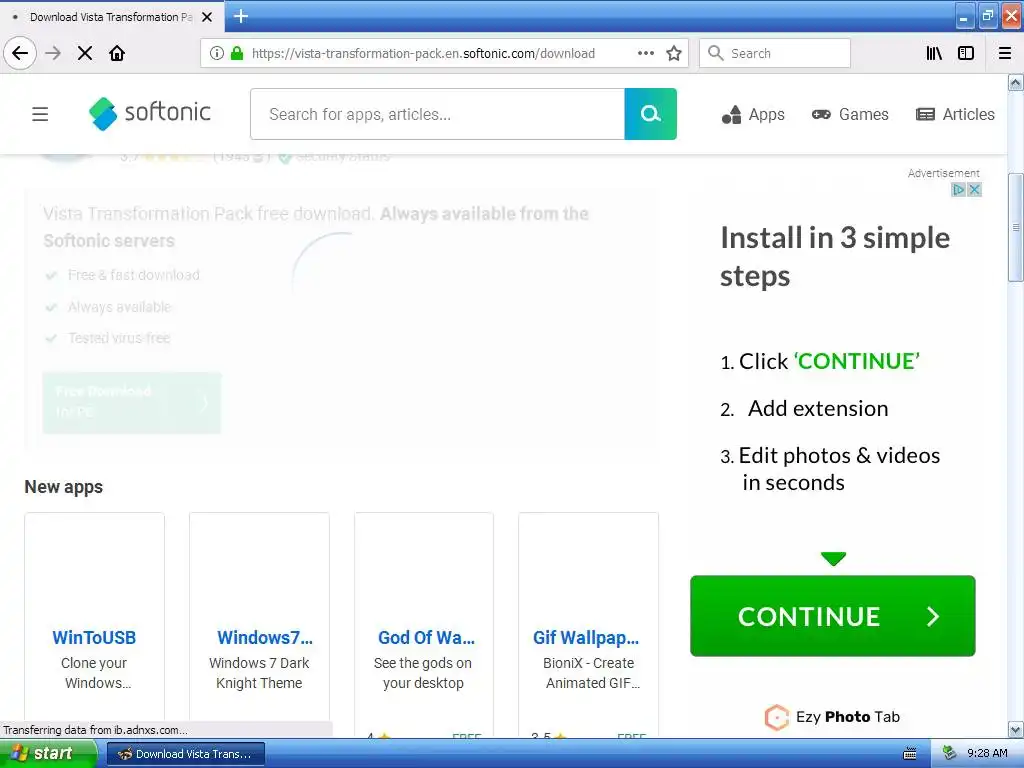Click the "Add extension" step text

pyautogui.click(x=818, y=409)
